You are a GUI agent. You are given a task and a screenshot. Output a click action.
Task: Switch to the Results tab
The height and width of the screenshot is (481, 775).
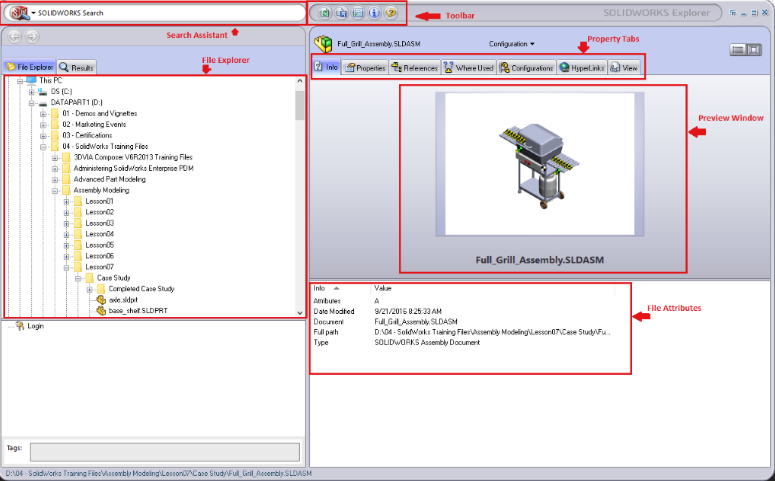pos(76,67)
